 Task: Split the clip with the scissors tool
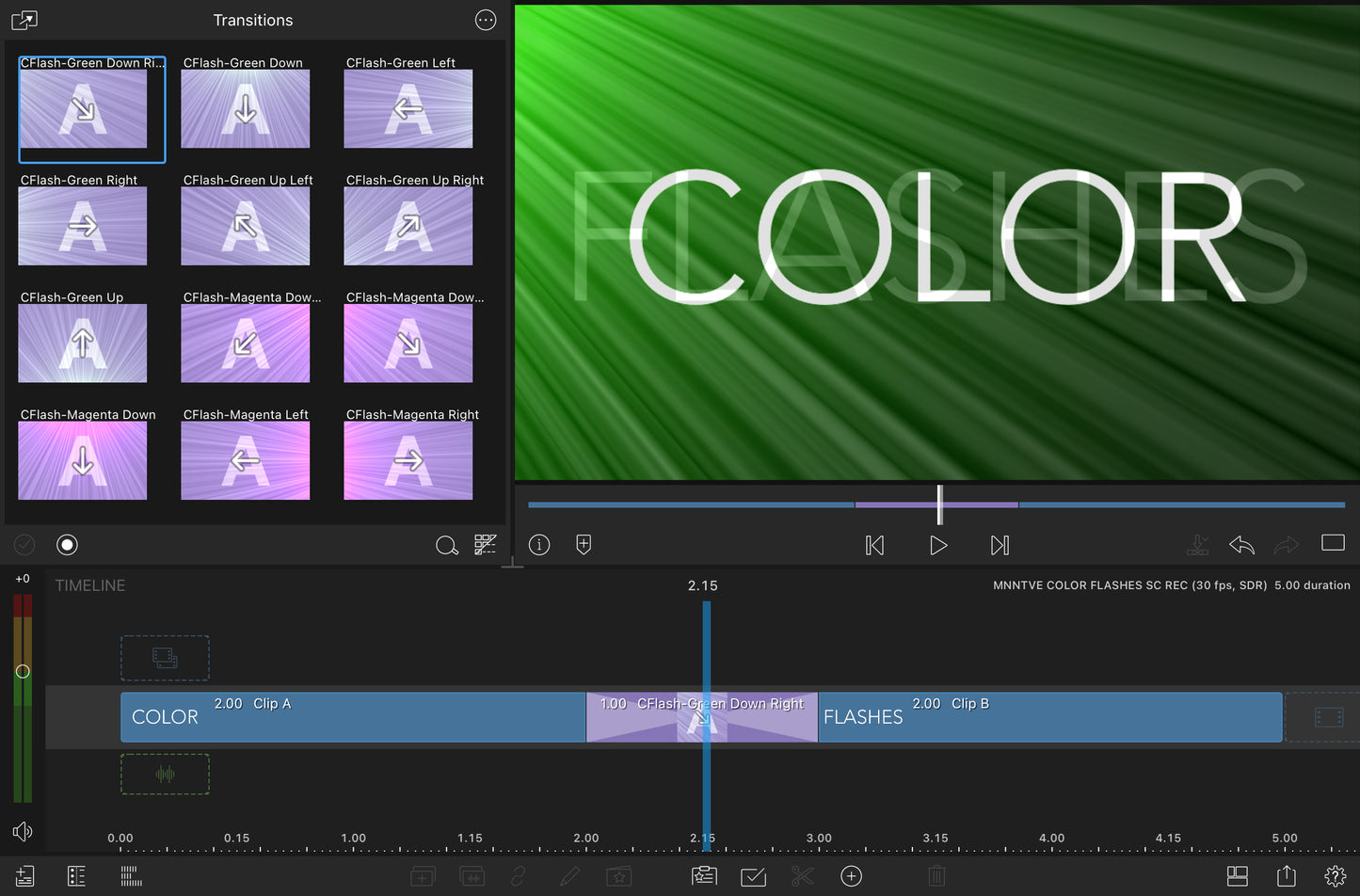[802, 876]
